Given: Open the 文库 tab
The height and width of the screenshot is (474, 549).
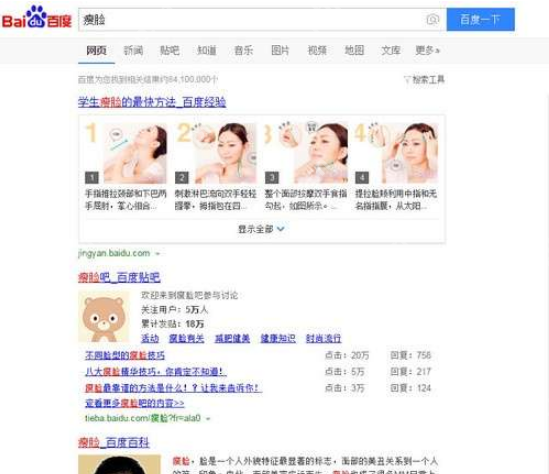Looking at the screenshot, I should [x=391, y=51].
